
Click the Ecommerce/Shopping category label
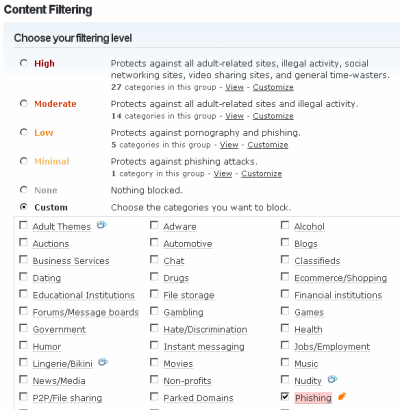tap(340, 278)
